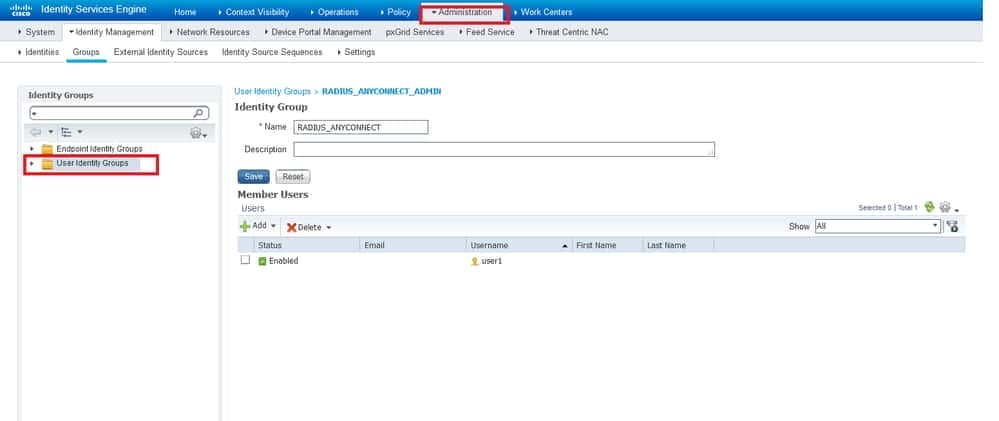Image resolution: width=999 pixels, height=421 pixels.
Task: Open the Home tab
Action: tap(185, 12)
